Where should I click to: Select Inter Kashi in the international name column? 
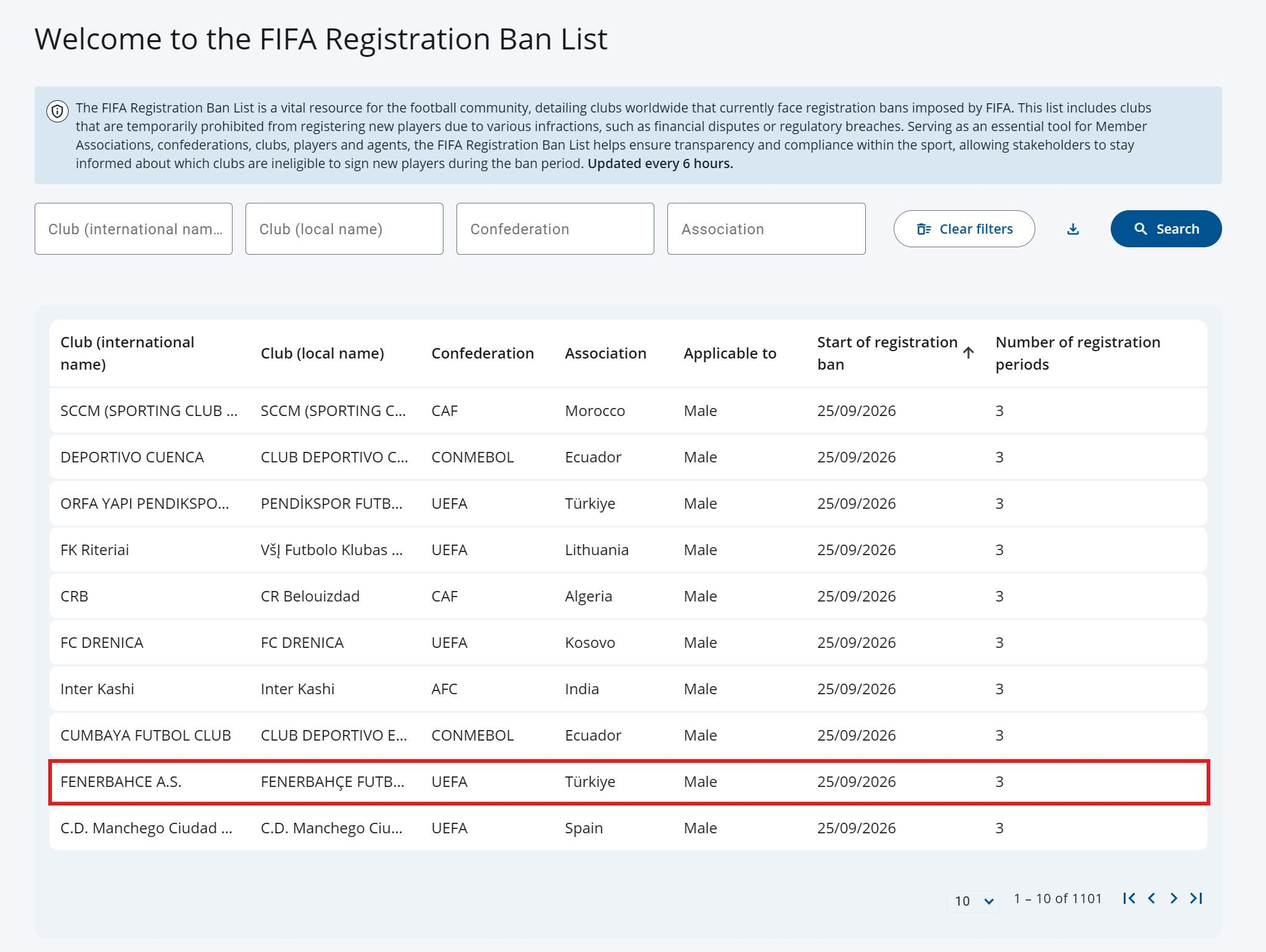click(x=97, y=689)
